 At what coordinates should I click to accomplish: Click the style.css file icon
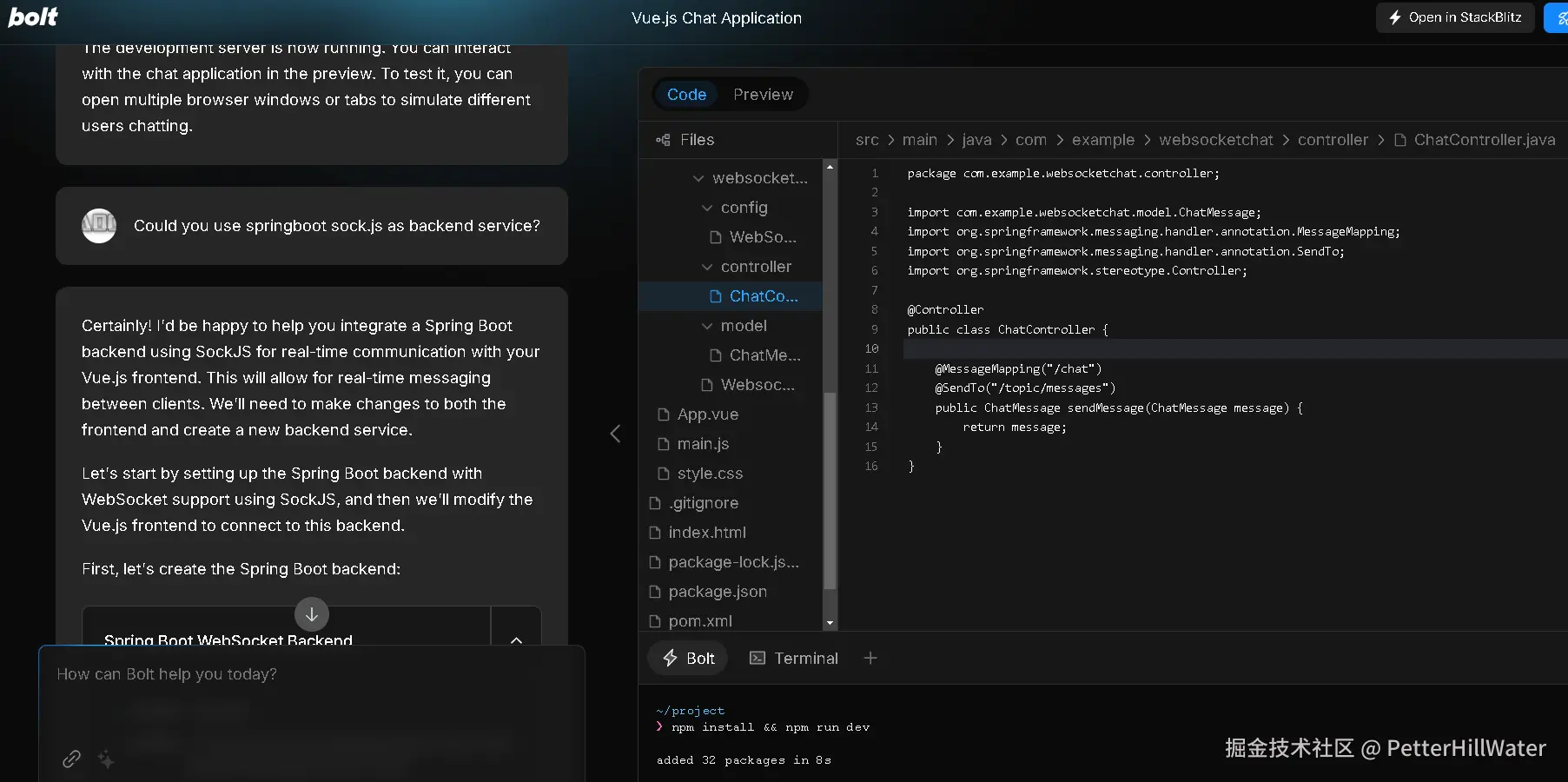click(664, 474)
